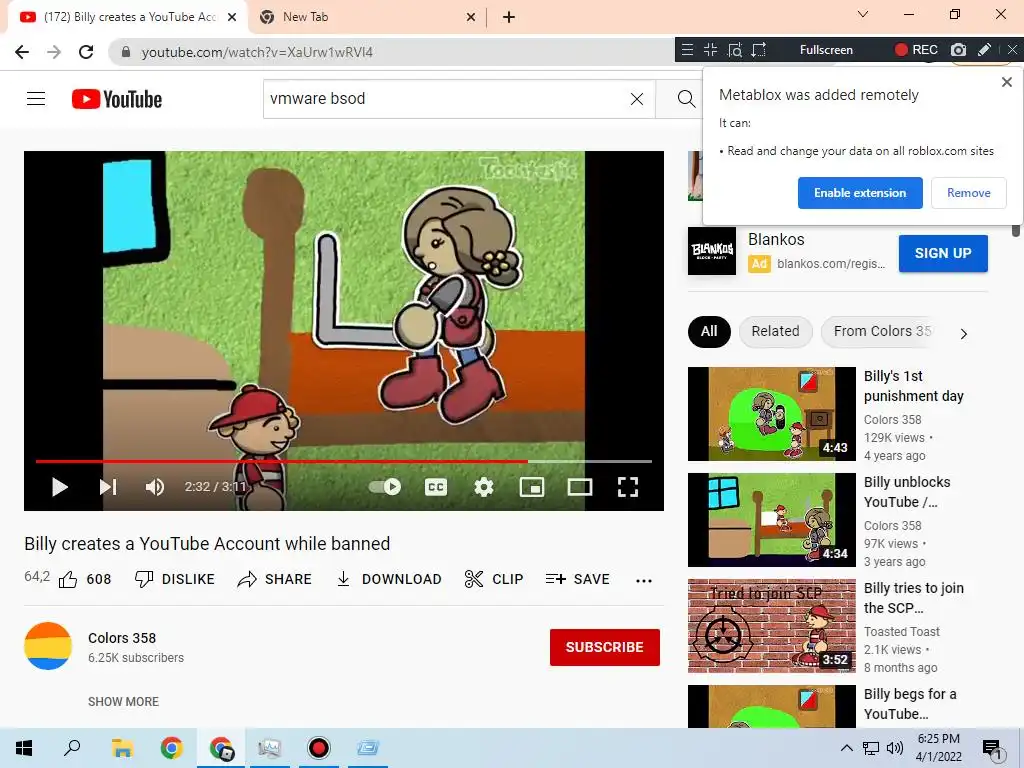This screenshot has width=1024, height=768.
Task: Subscribe to Colors 358 channel
Action: point(605,647)
